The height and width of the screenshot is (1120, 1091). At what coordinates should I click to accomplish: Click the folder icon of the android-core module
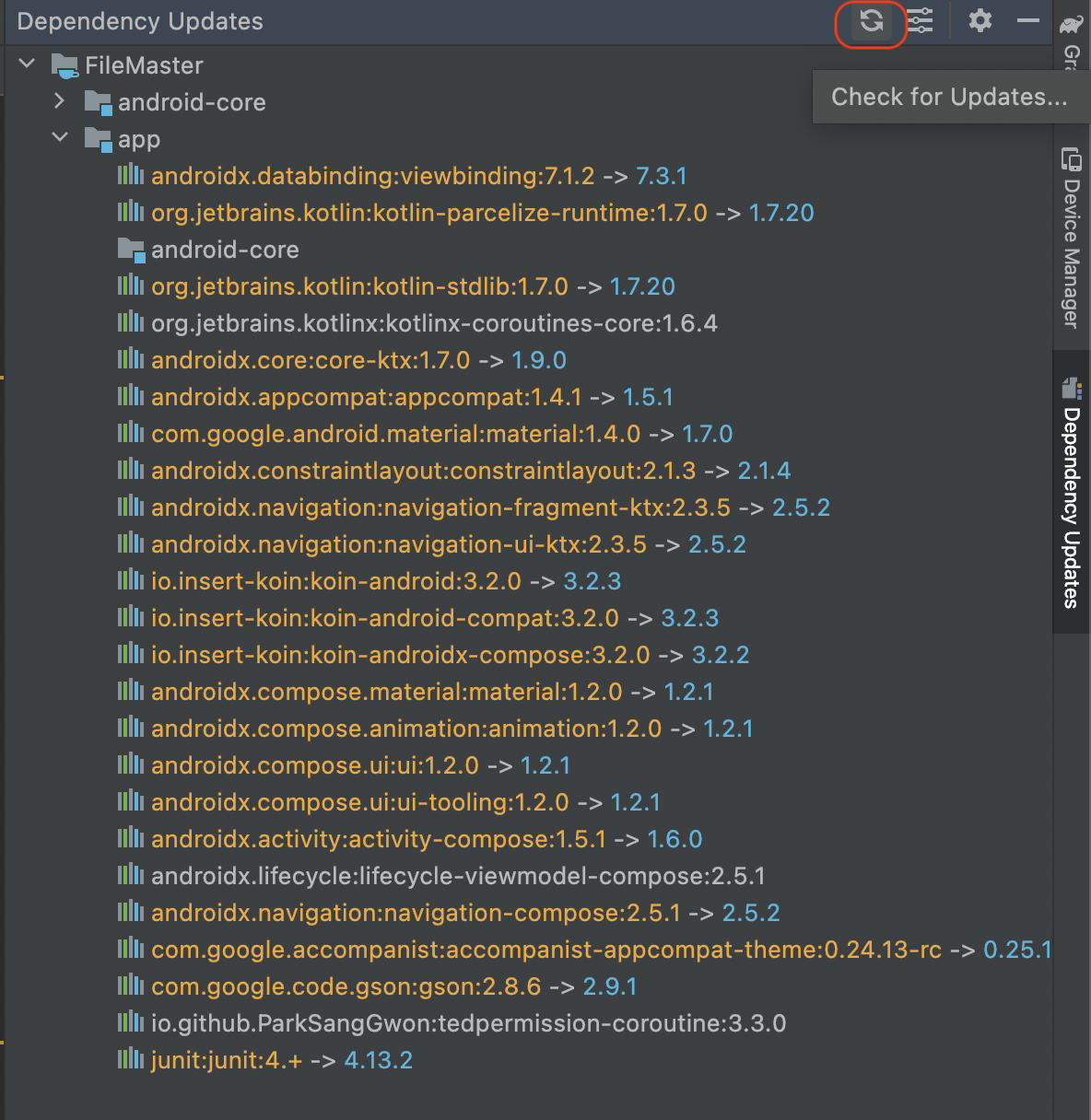click(x=98, y=102)
